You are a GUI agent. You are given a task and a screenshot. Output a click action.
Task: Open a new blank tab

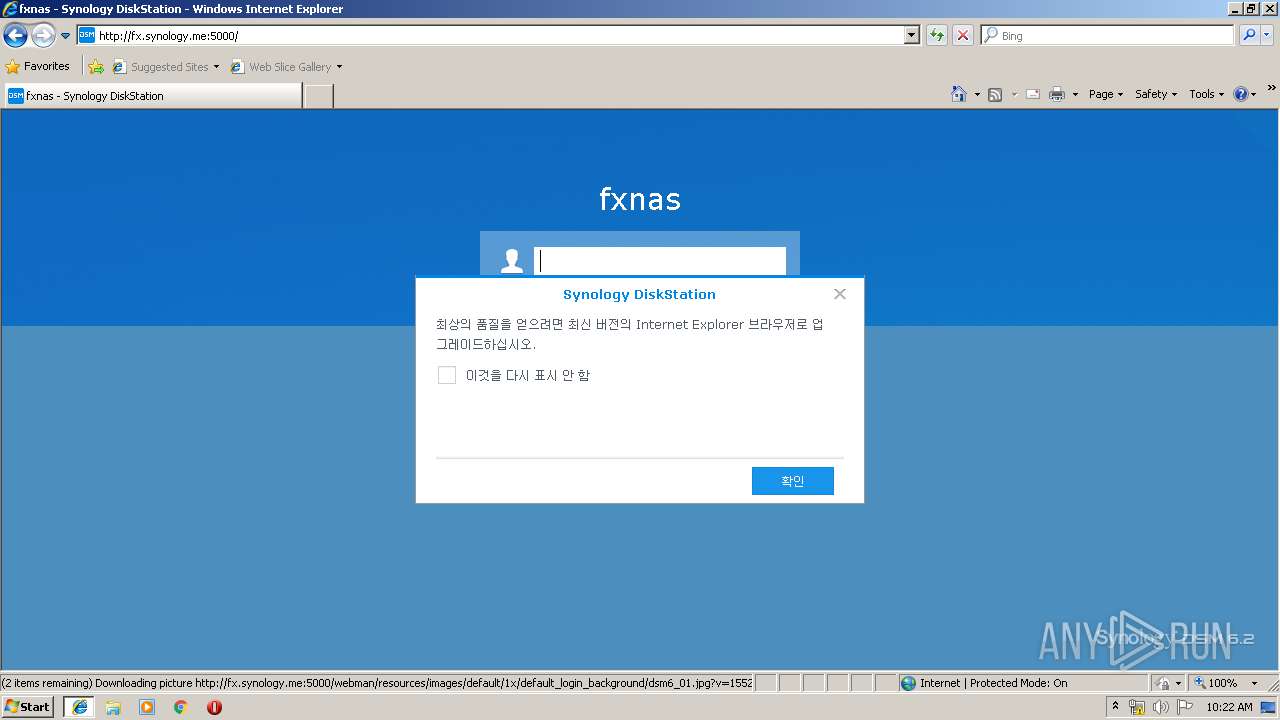coord(318,96)
